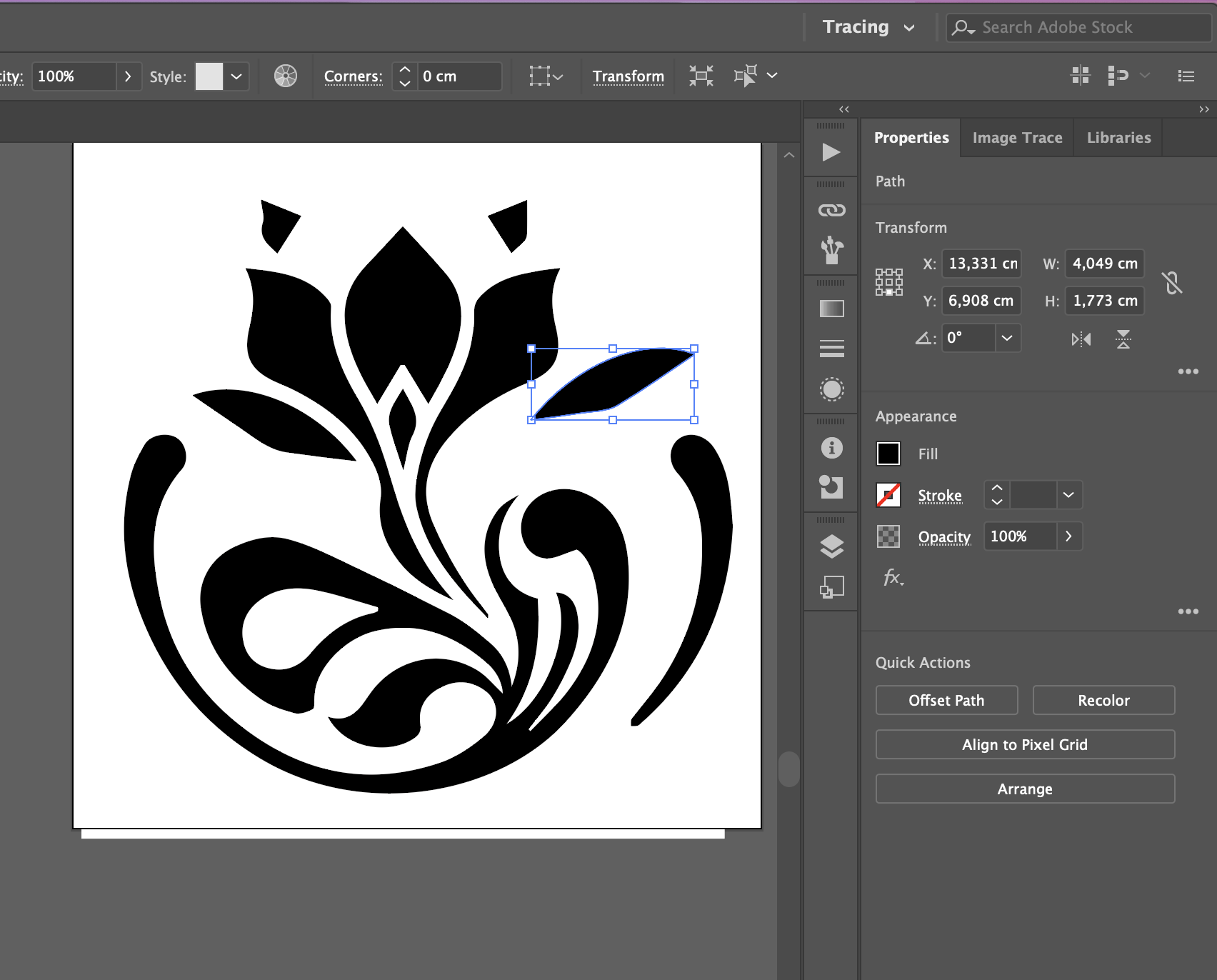
Task: Open the Style swatch dropdown arrow
Action: (x=236, y=76)
